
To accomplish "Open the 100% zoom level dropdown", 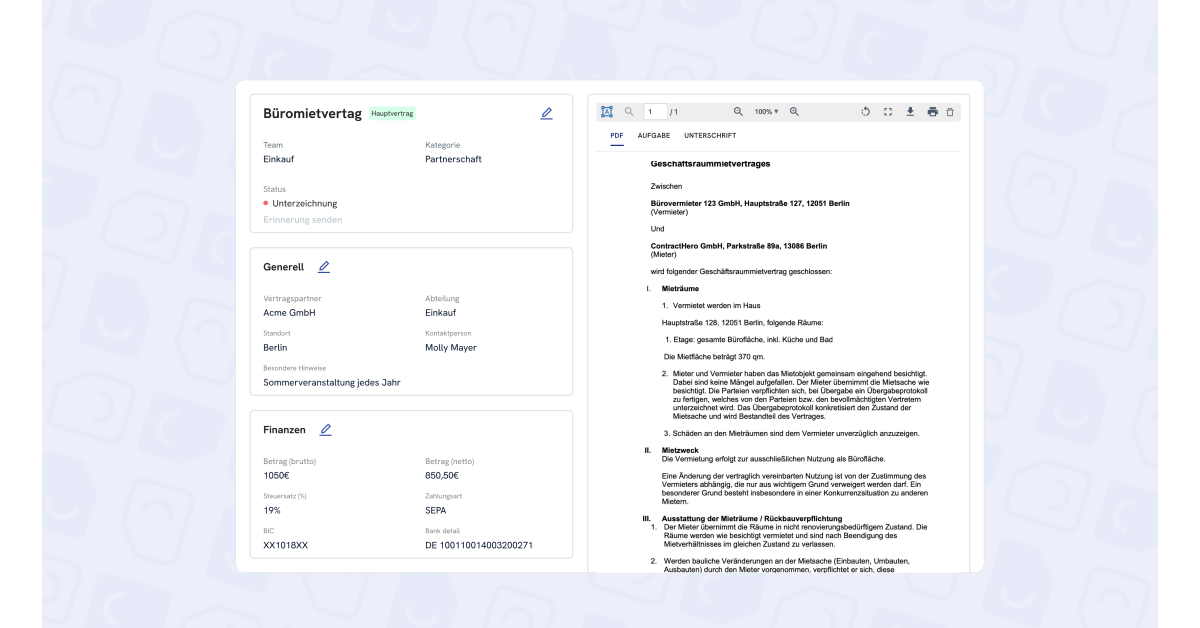I will point(767,112).
